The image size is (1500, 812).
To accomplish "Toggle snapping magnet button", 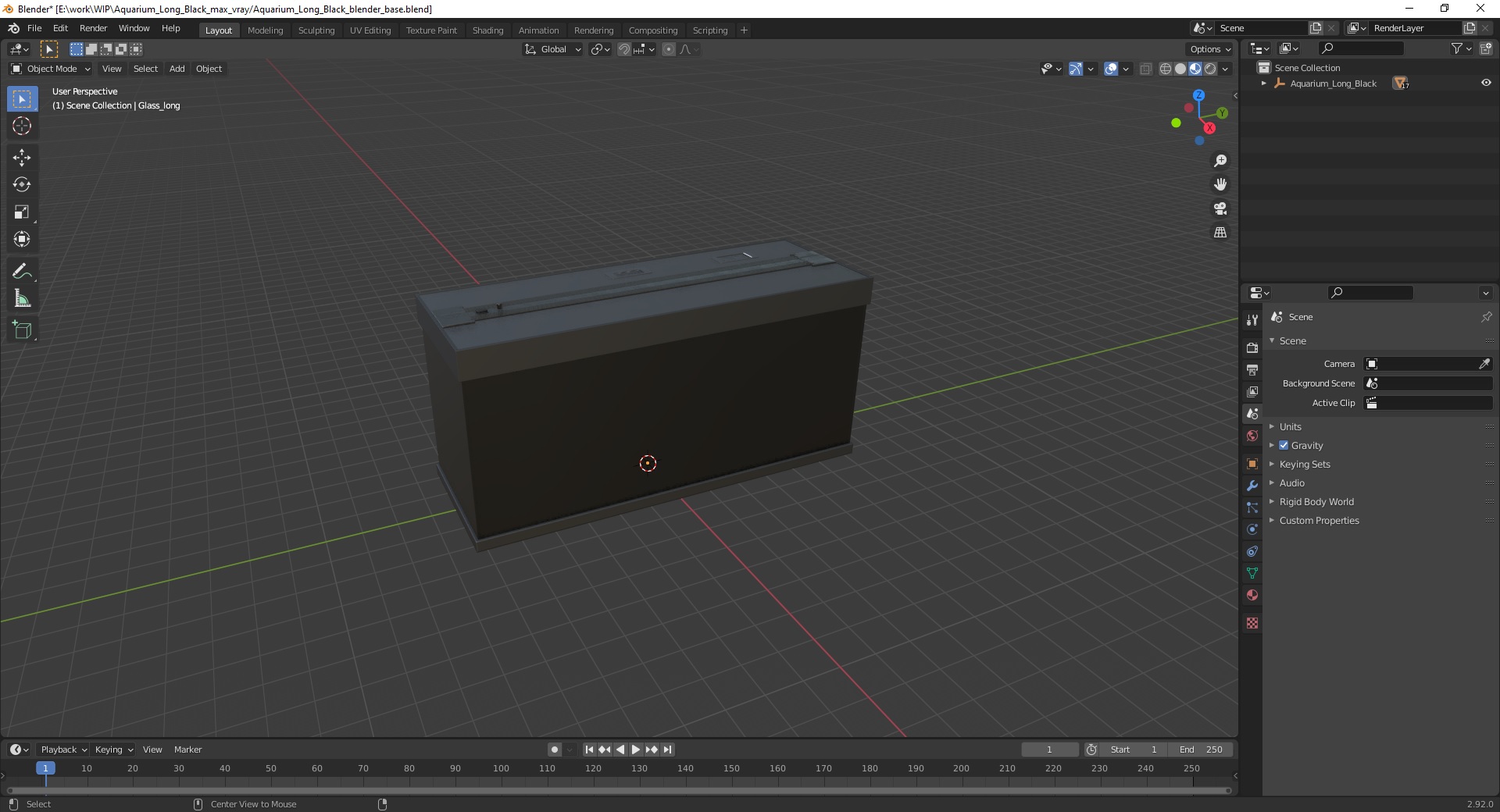I will 624,49.
